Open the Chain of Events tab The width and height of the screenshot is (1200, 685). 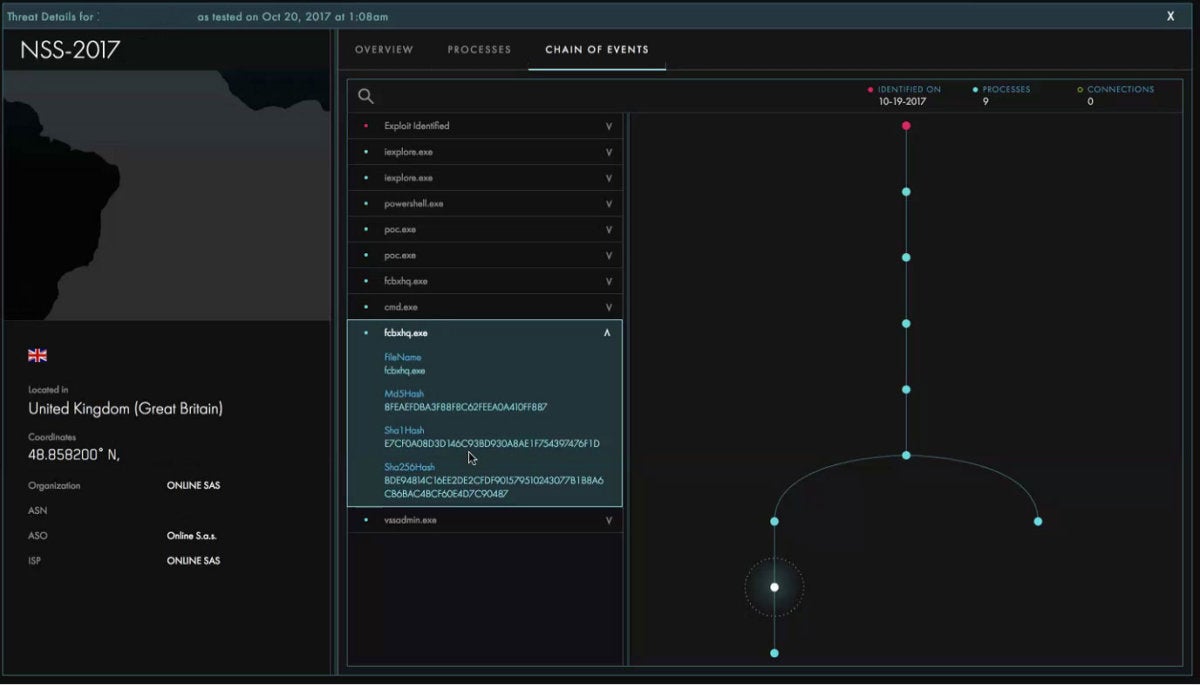point(597,50)
